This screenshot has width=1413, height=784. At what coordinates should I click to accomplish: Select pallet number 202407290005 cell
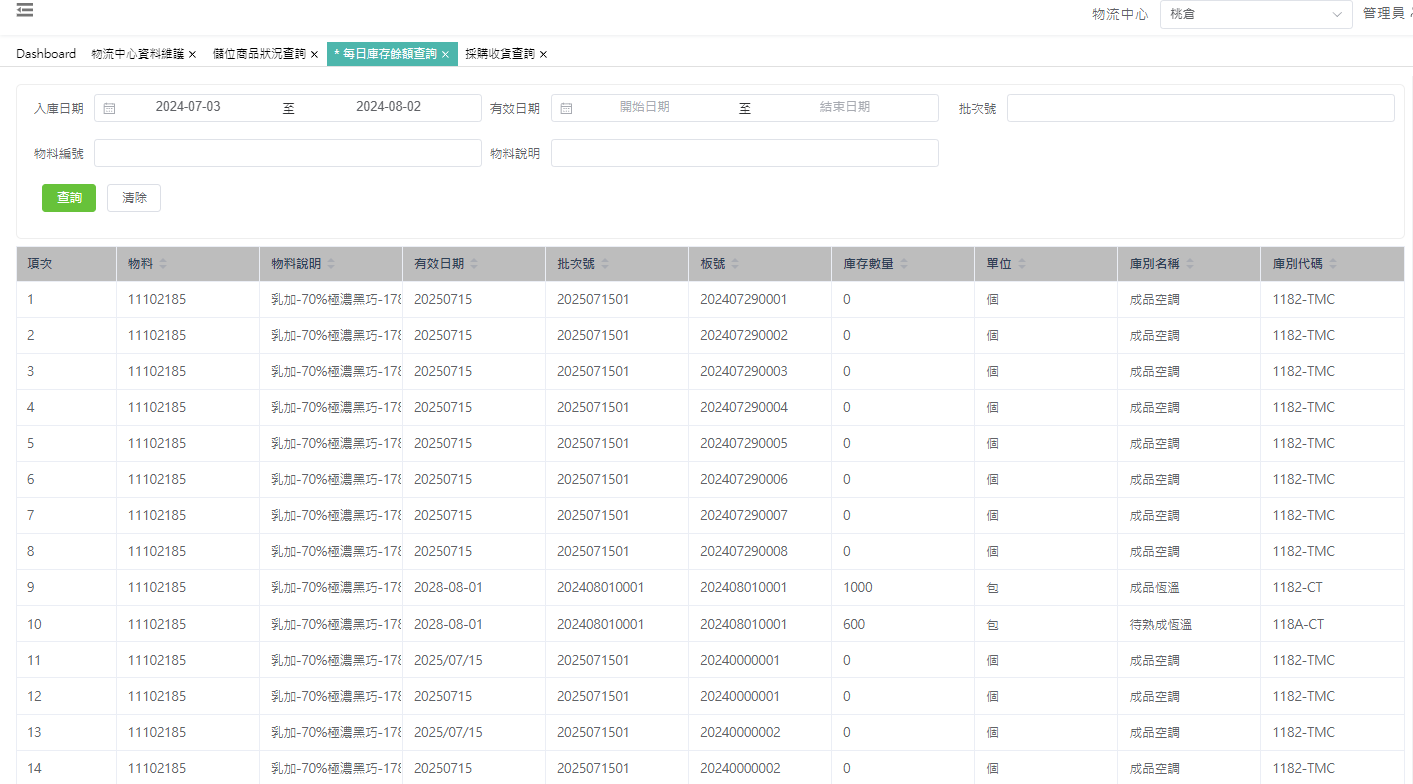point(759,443)
